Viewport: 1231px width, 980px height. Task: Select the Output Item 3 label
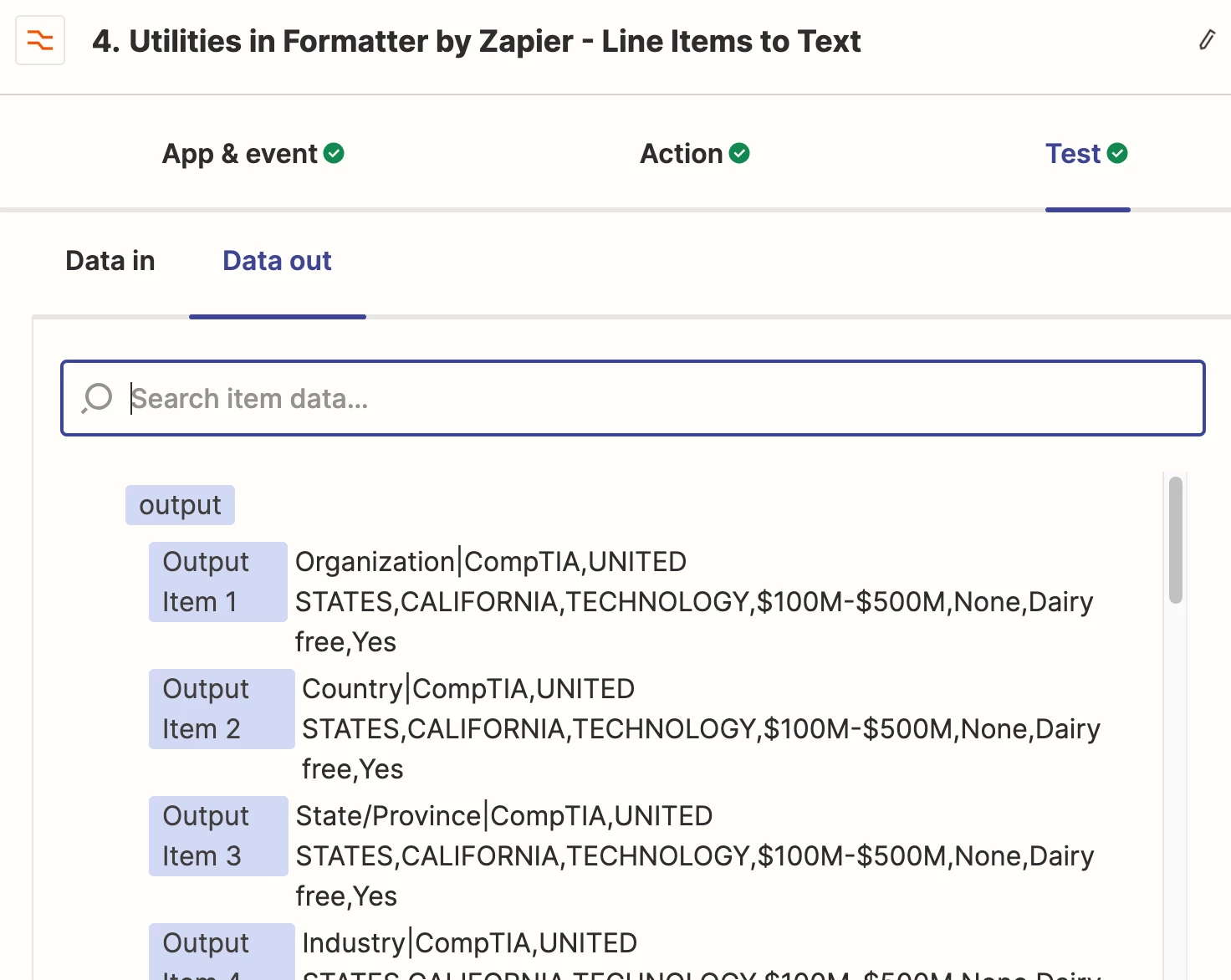[218, 836]
